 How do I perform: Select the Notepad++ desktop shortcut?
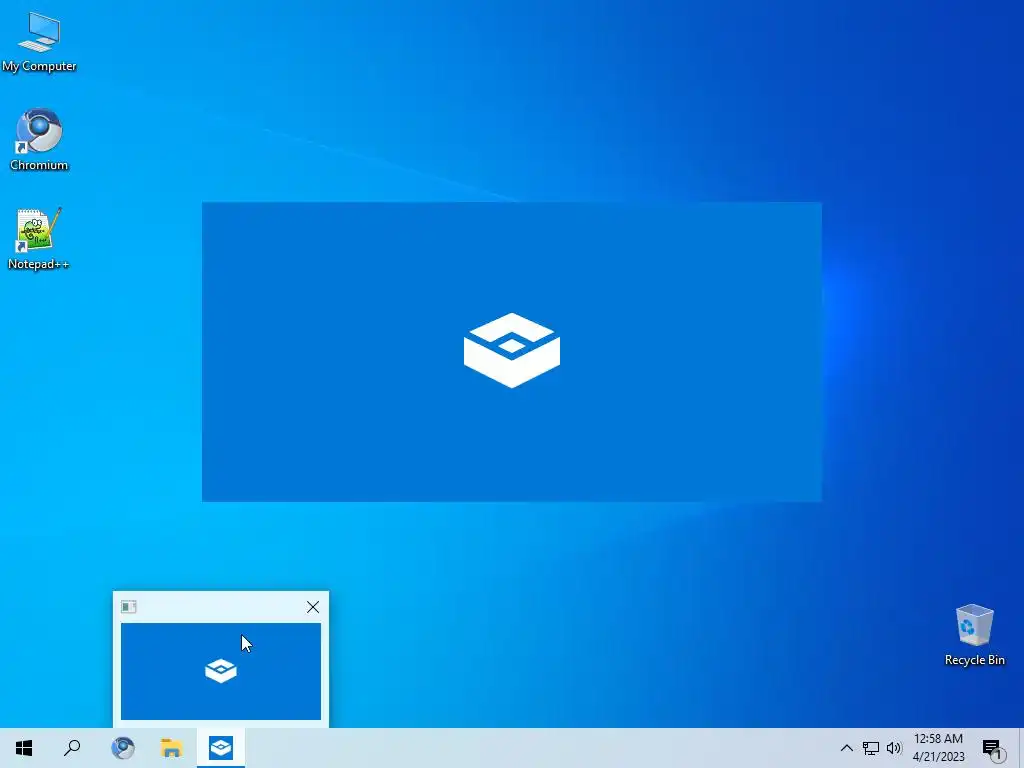click(x=39, y=238)
